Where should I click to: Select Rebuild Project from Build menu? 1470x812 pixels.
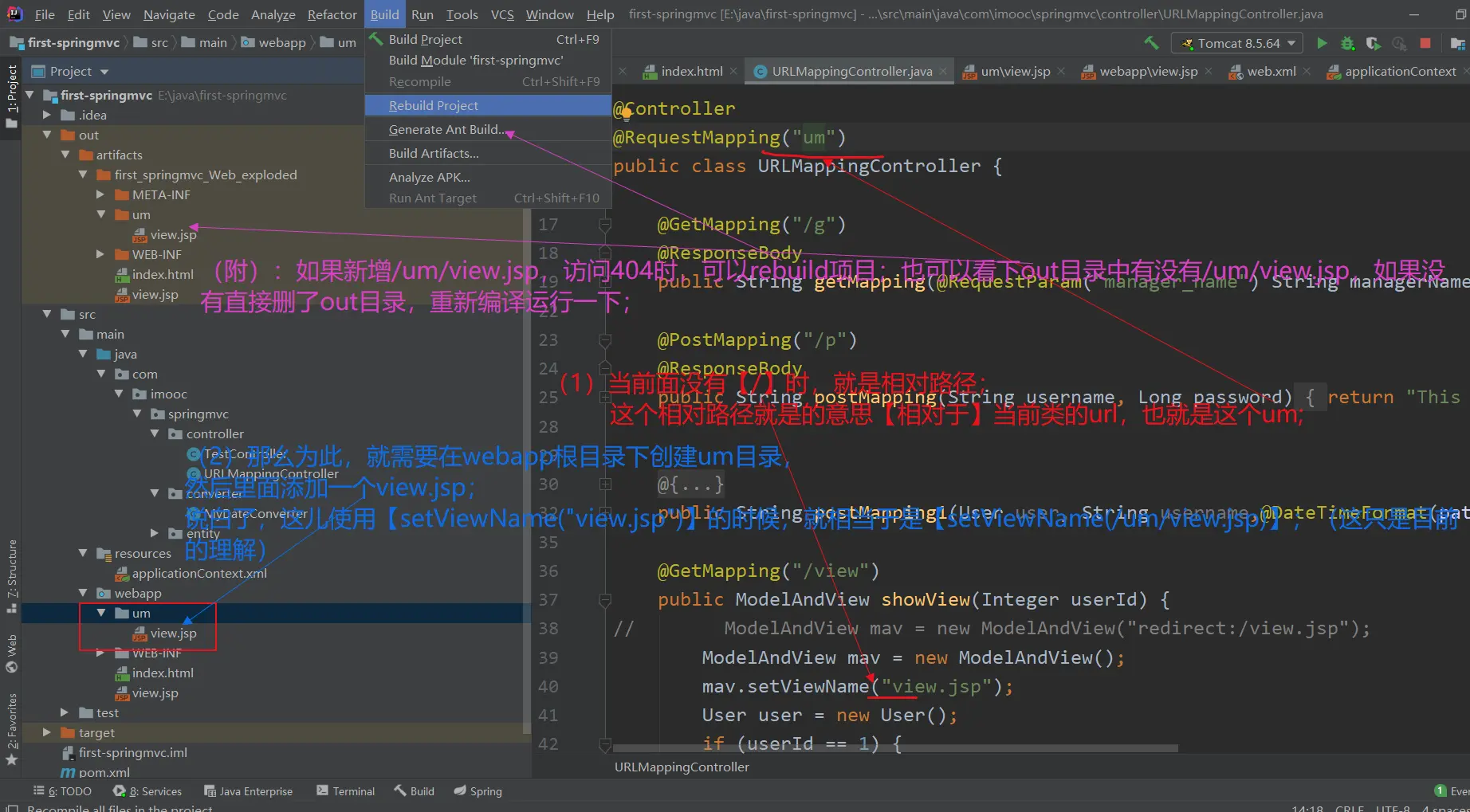(434, 105)
